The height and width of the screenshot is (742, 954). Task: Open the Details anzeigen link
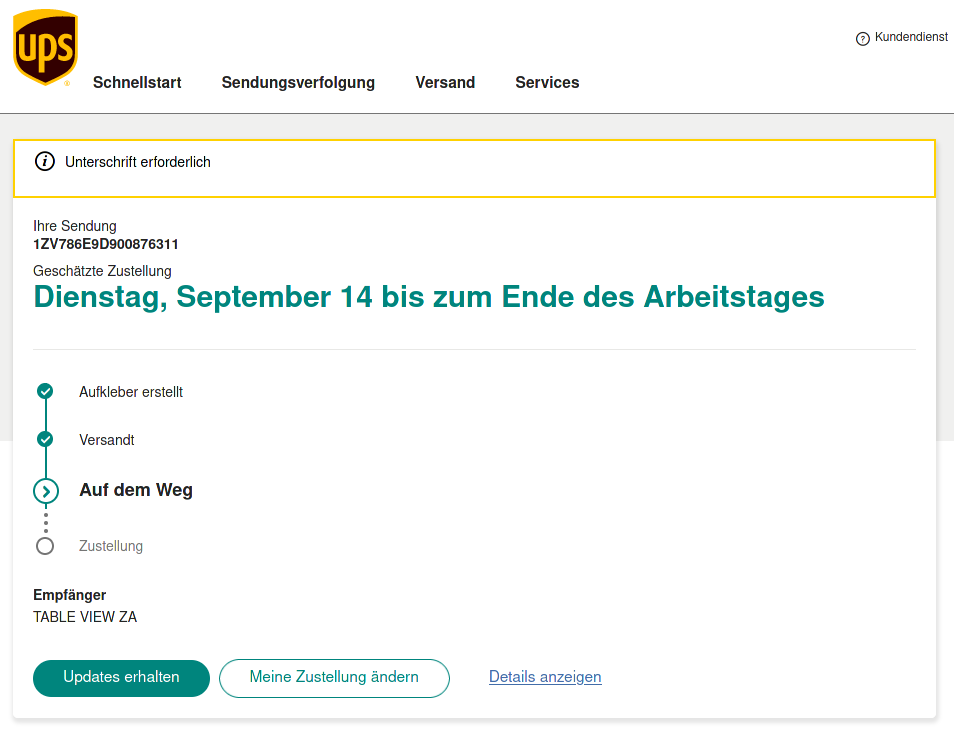point(545,677)
